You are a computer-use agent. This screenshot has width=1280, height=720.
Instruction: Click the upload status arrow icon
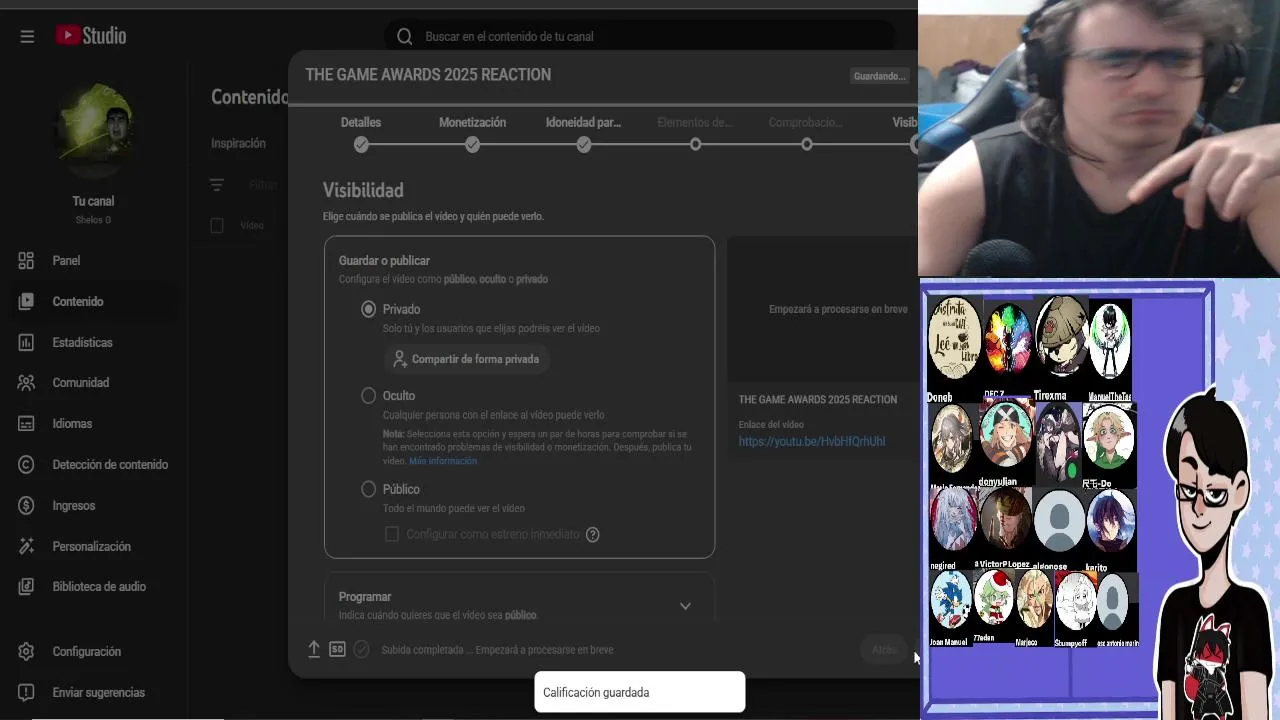tap(314, 649)
